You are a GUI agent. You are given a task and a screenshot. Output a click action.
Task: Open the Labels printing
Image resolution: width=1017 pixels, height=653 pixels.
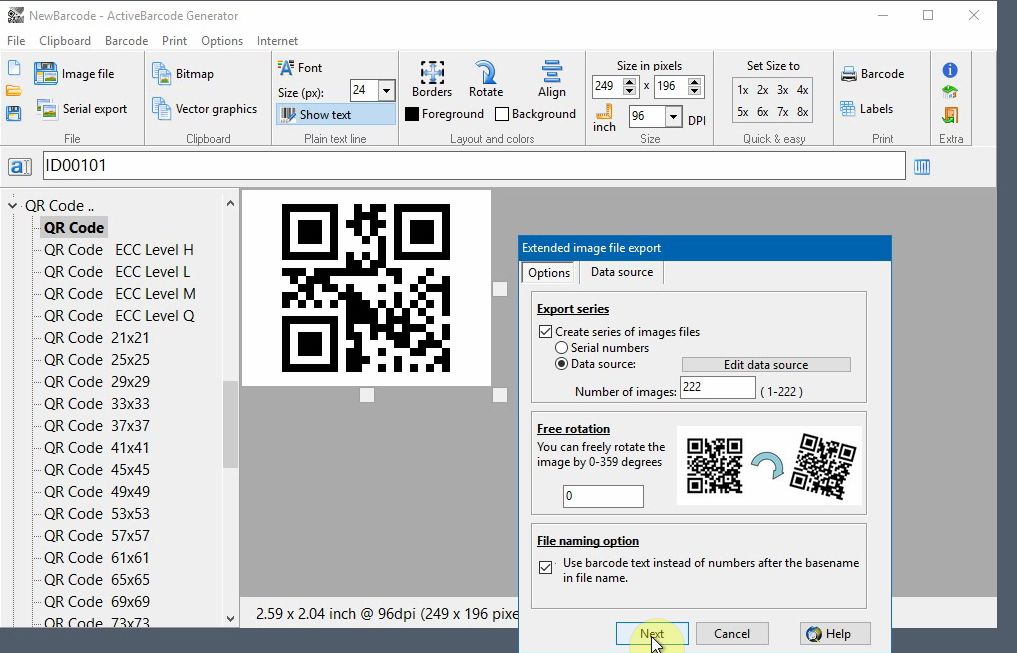[x=867, y=109]
